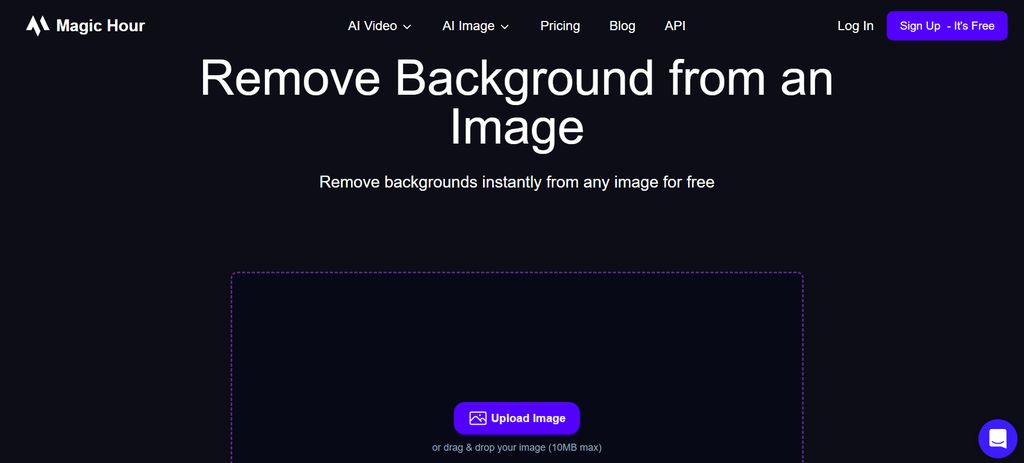Click the Magic Hour logo icon
Viewport: 1024px width, 463px height.
click(37, 26)
